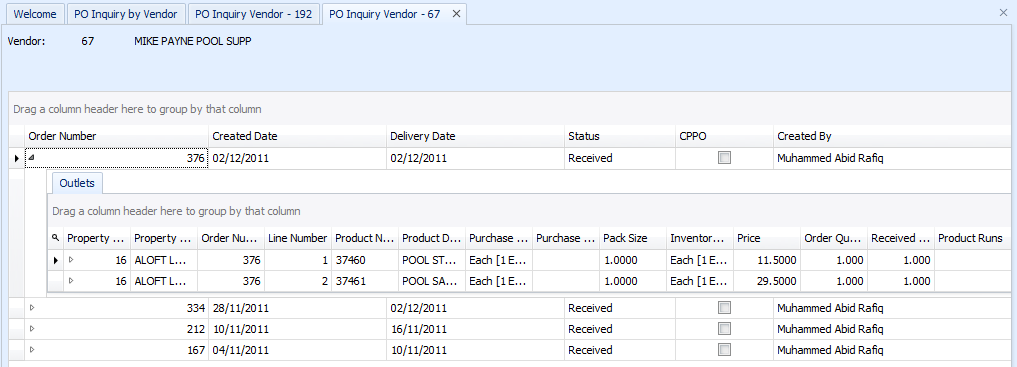Open the Outlets detail tab
Viewport: 1017px width, 367px height.
pos(77,183)
